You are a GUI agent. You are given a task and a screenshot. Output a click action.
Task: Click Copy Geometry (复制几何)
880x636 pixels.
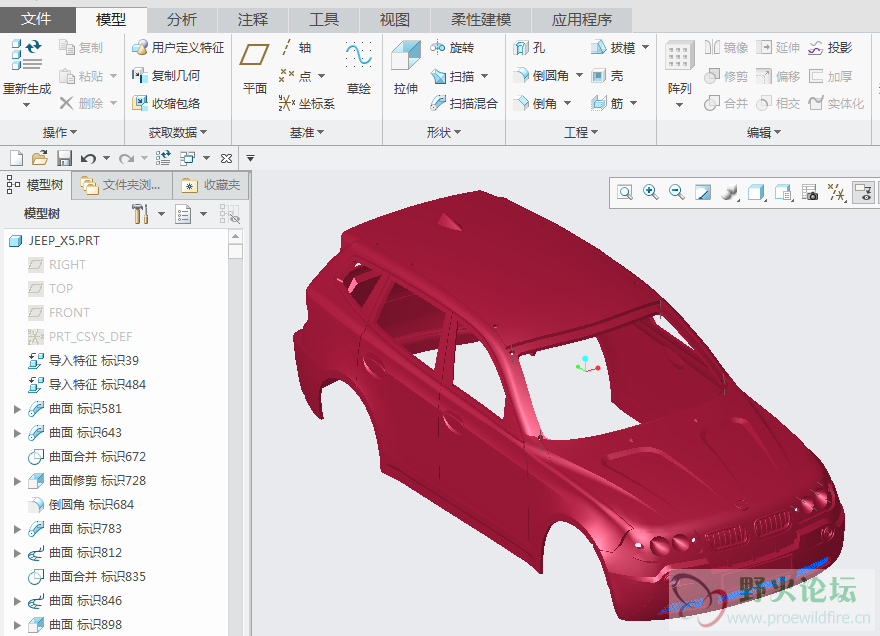[x=166, y=76]
